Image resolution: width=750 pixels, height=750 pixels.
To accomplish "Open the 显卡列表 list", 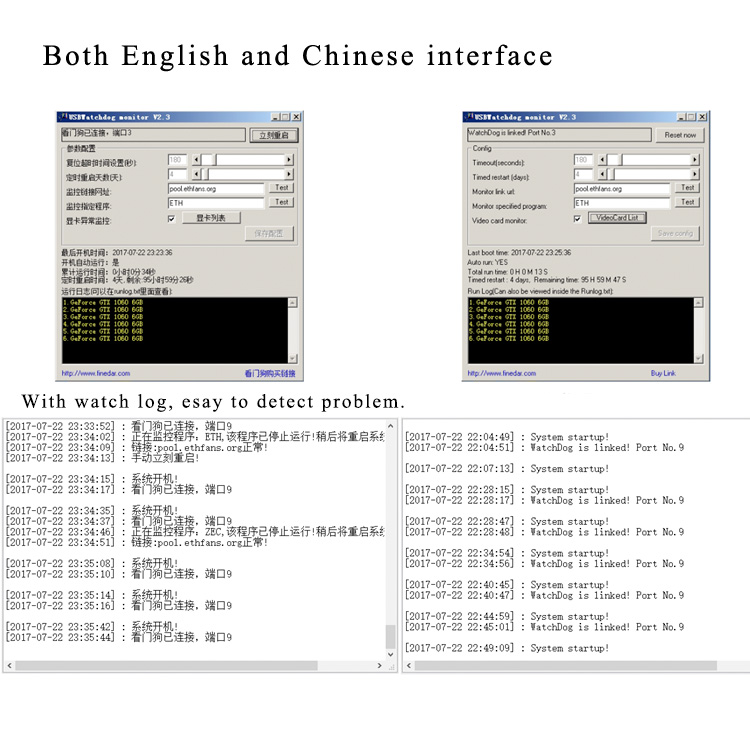I will [x=211, y=218].
